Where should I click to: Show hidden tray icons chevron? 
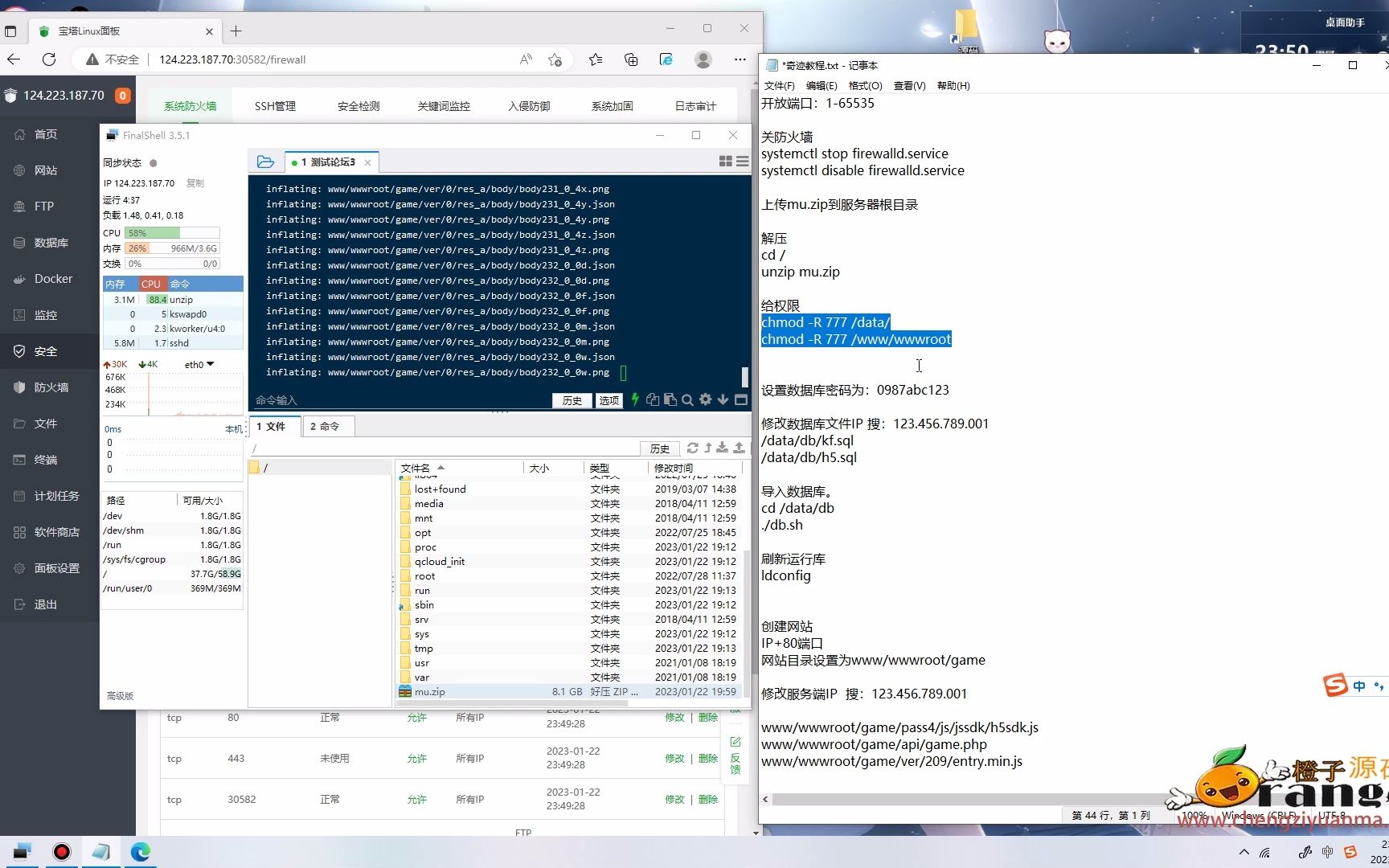[x=1244, y=852]
